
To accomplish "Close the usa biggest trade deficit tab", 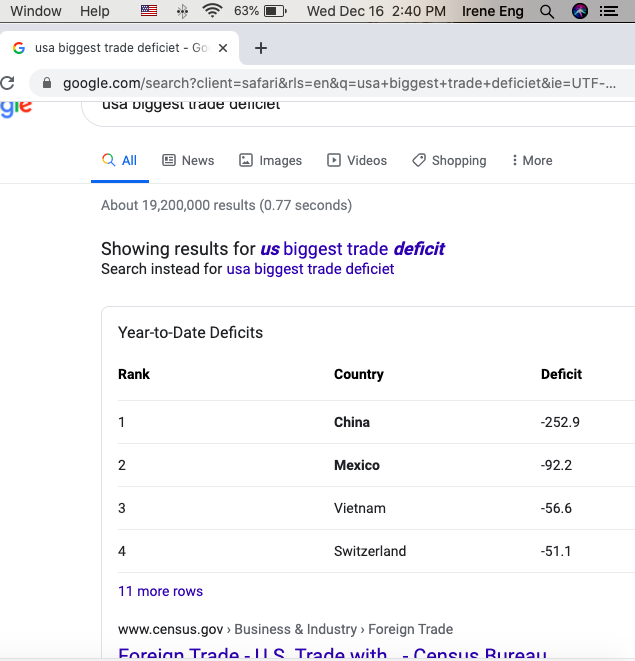I will pos(223,48).
